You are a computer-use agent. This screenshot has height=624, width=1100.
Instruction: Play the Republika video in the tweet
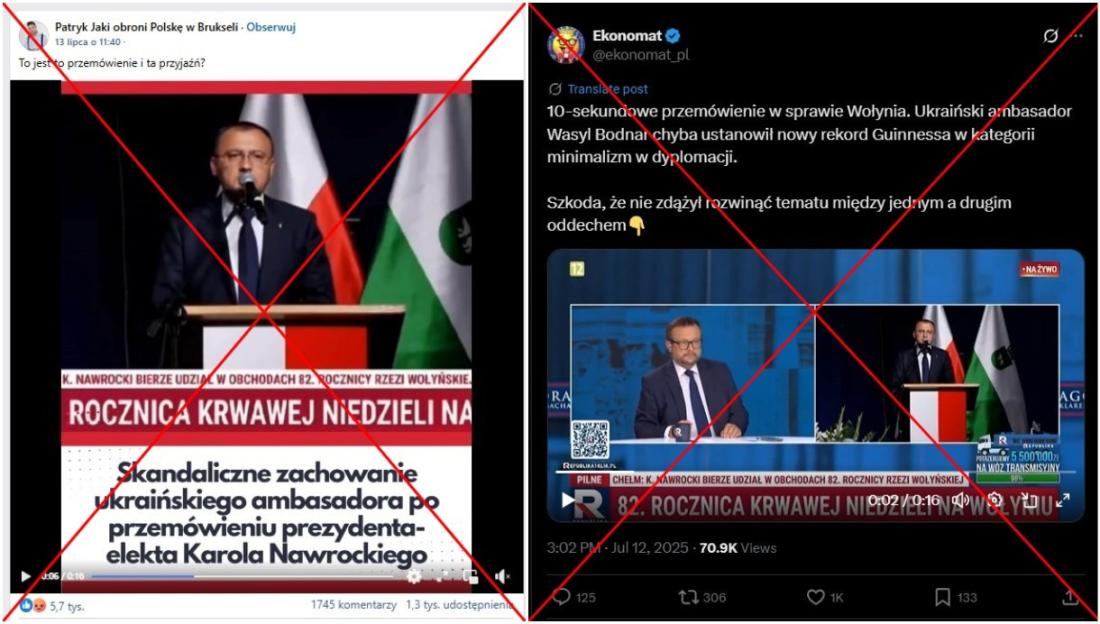click(569, 500)
